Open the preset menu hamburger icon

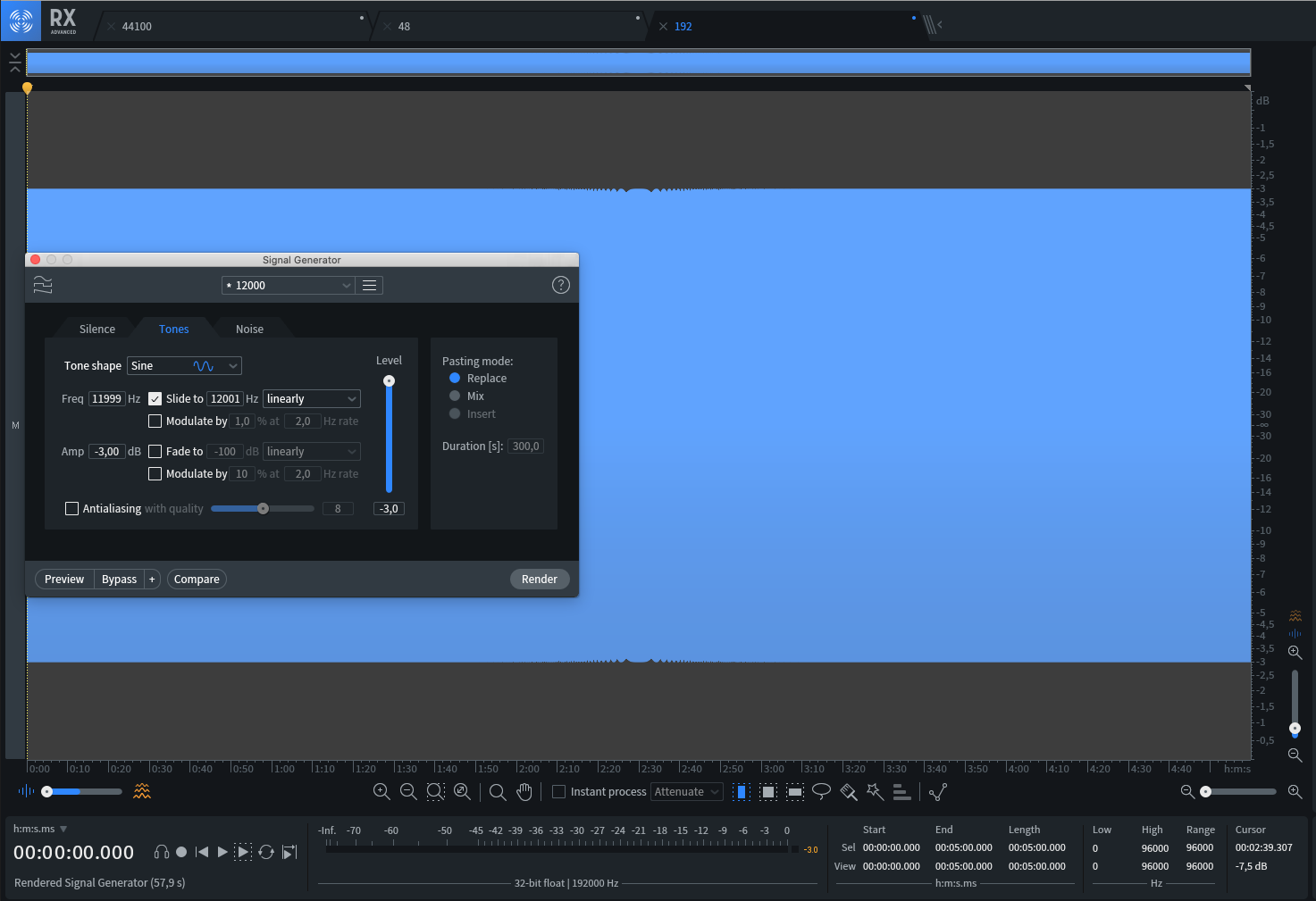click(369, 285)
